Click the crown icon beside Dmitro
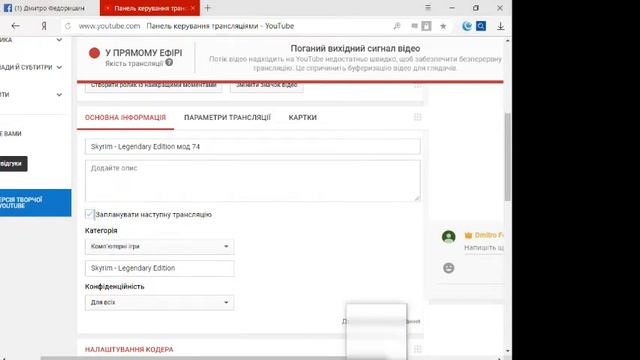The height and width of the screenshot is (360, 640). click(x=468, y=235)
